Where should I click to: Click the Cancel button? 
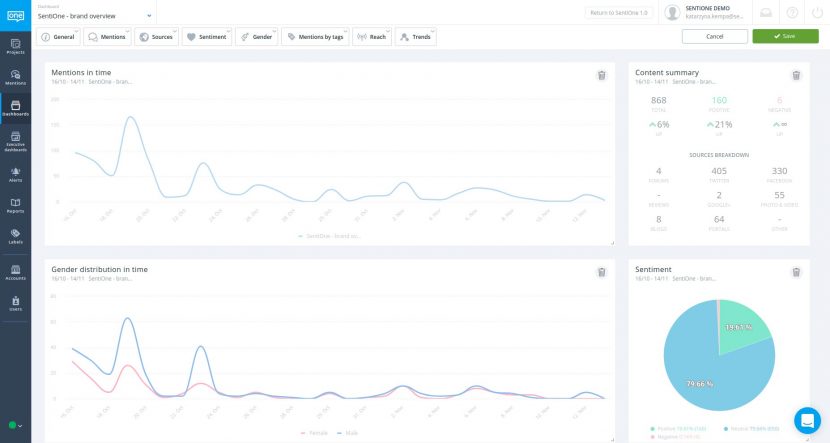714,36
